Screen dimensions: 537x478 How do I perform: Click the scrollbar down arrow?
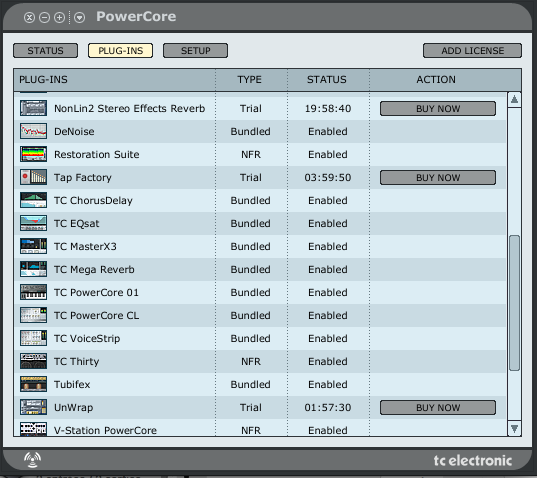(514, 428)
